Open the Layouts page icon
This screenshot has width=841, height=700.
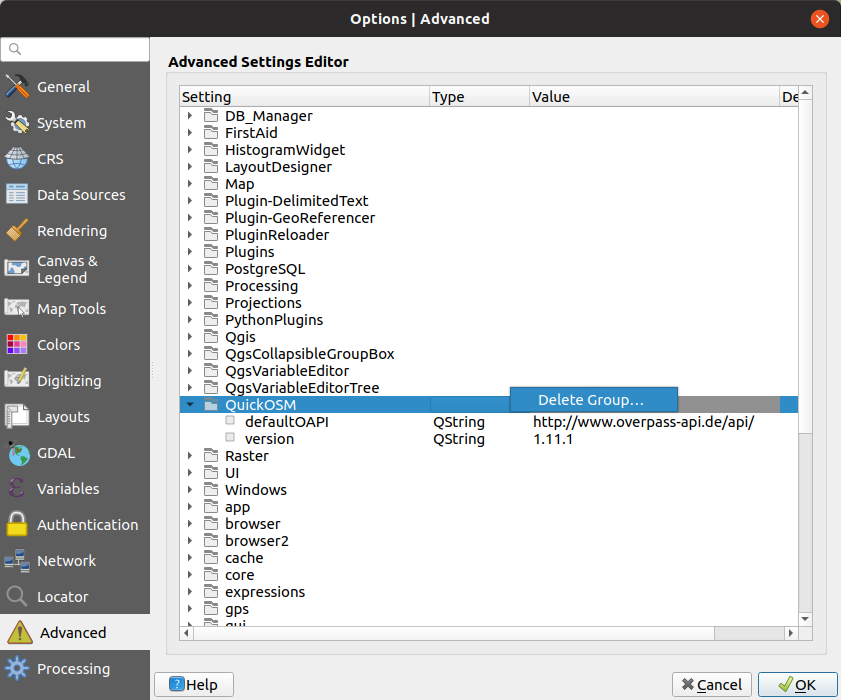click(17, 416)
